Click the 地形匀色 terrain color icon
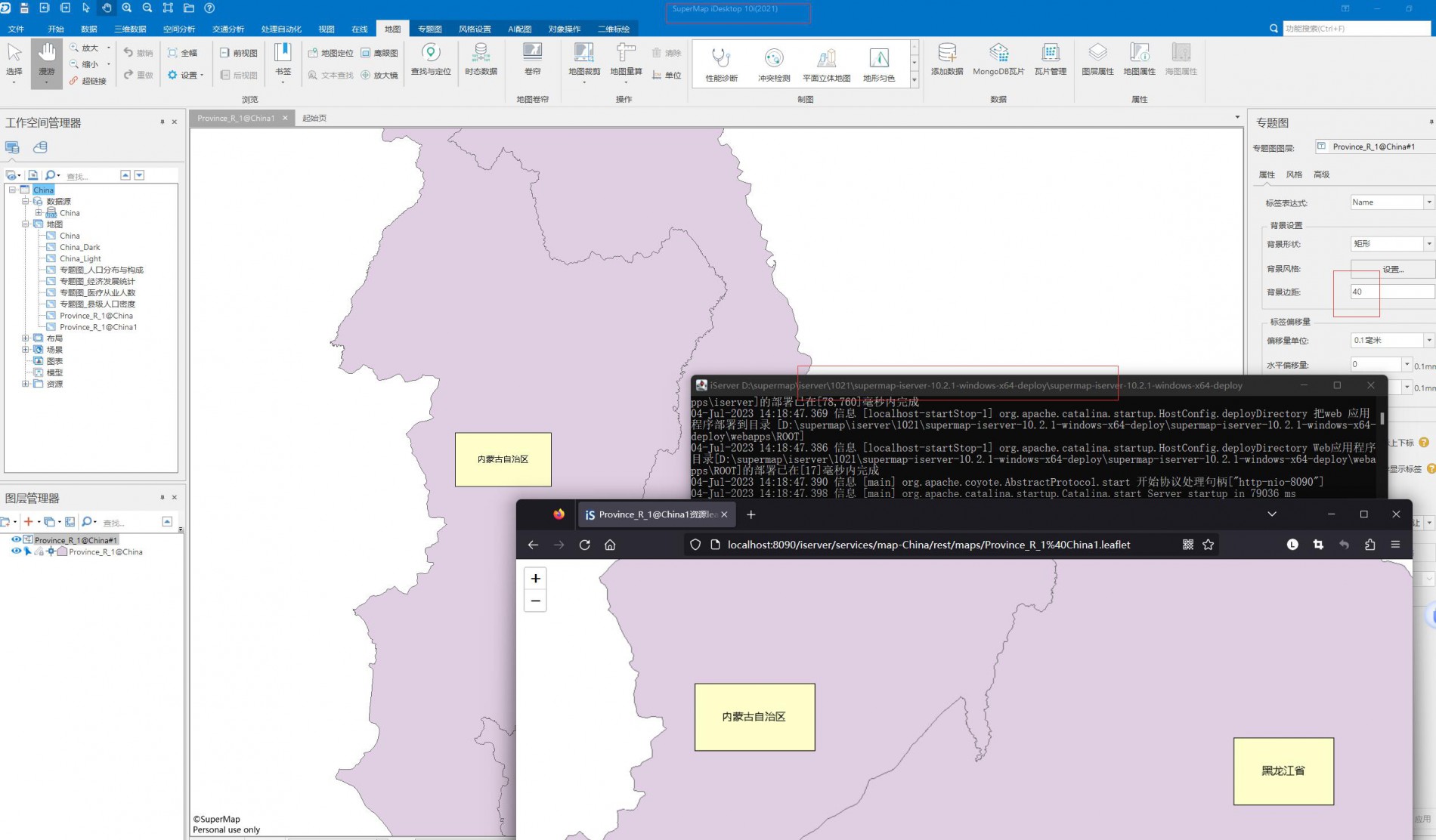1436x840 pixels. pos(879,64)
